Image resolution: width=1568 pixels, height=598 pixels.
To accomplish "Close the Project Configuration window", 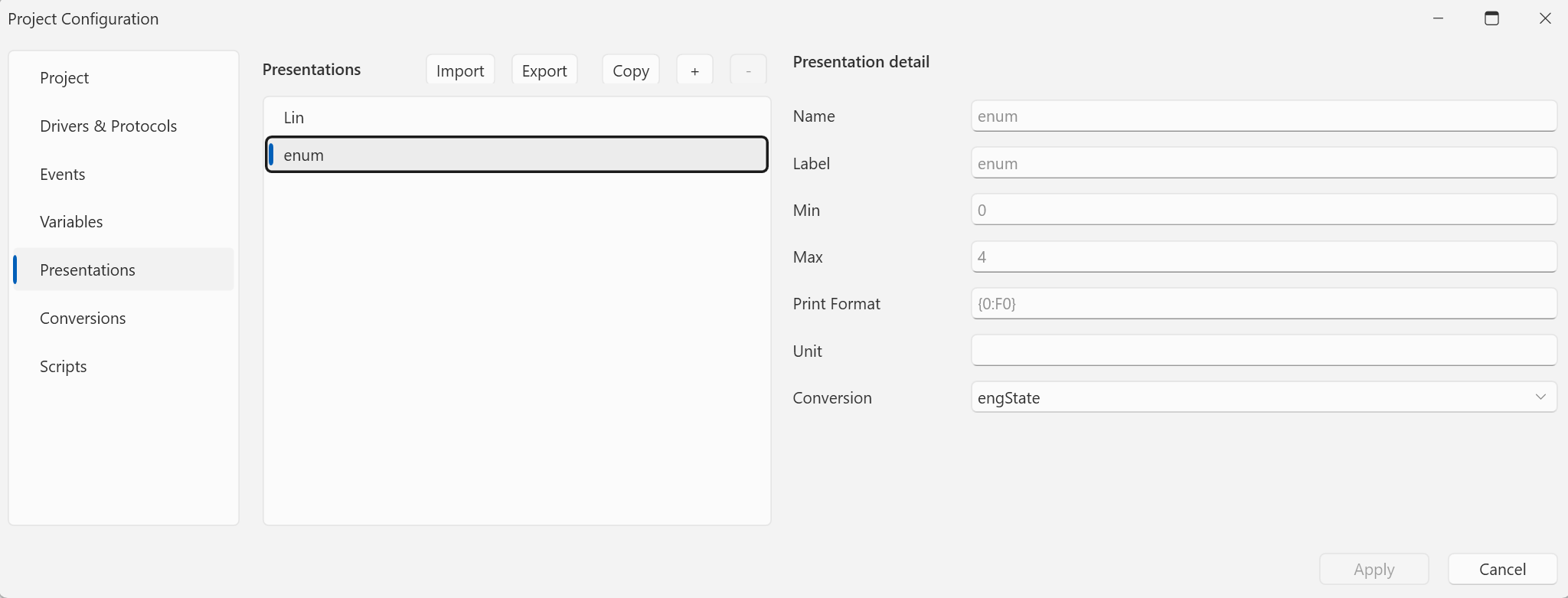I will point(1544,18).
